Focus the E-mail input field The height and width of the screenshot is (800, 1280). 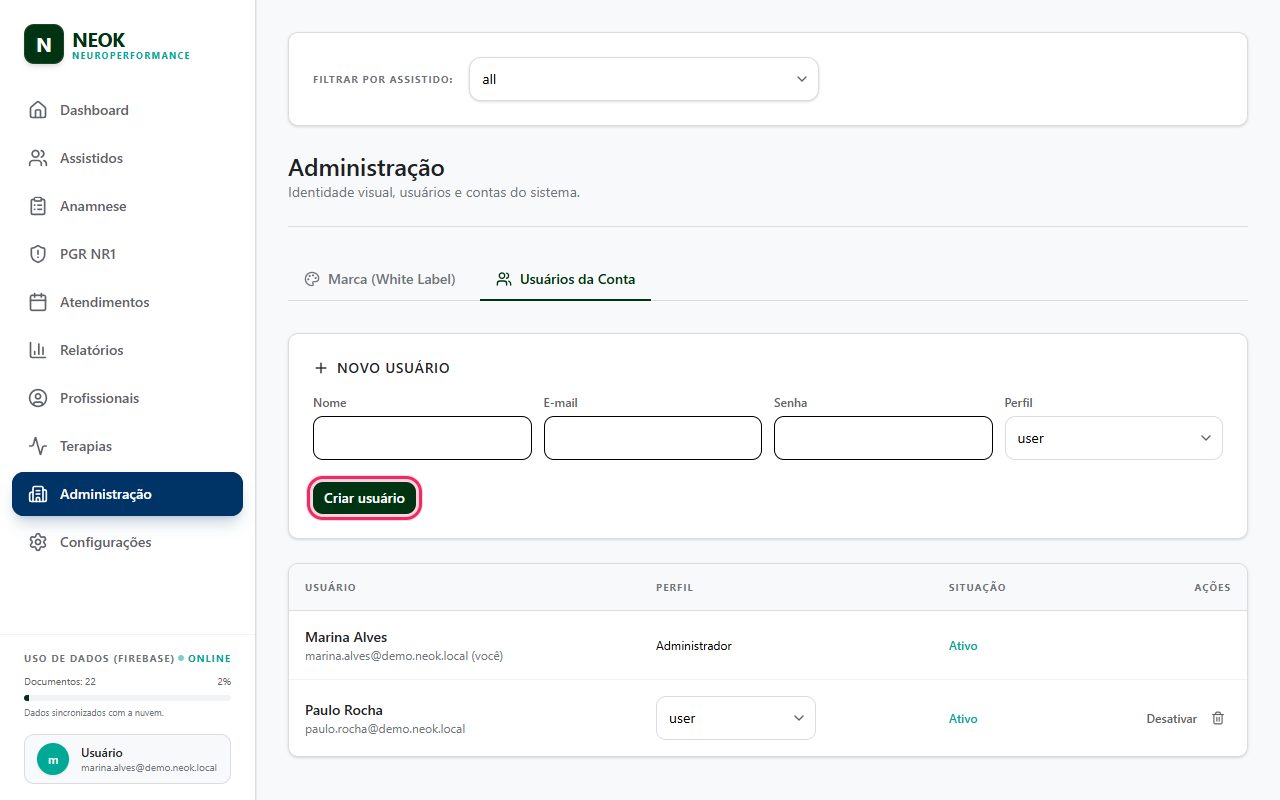[653, 438]
